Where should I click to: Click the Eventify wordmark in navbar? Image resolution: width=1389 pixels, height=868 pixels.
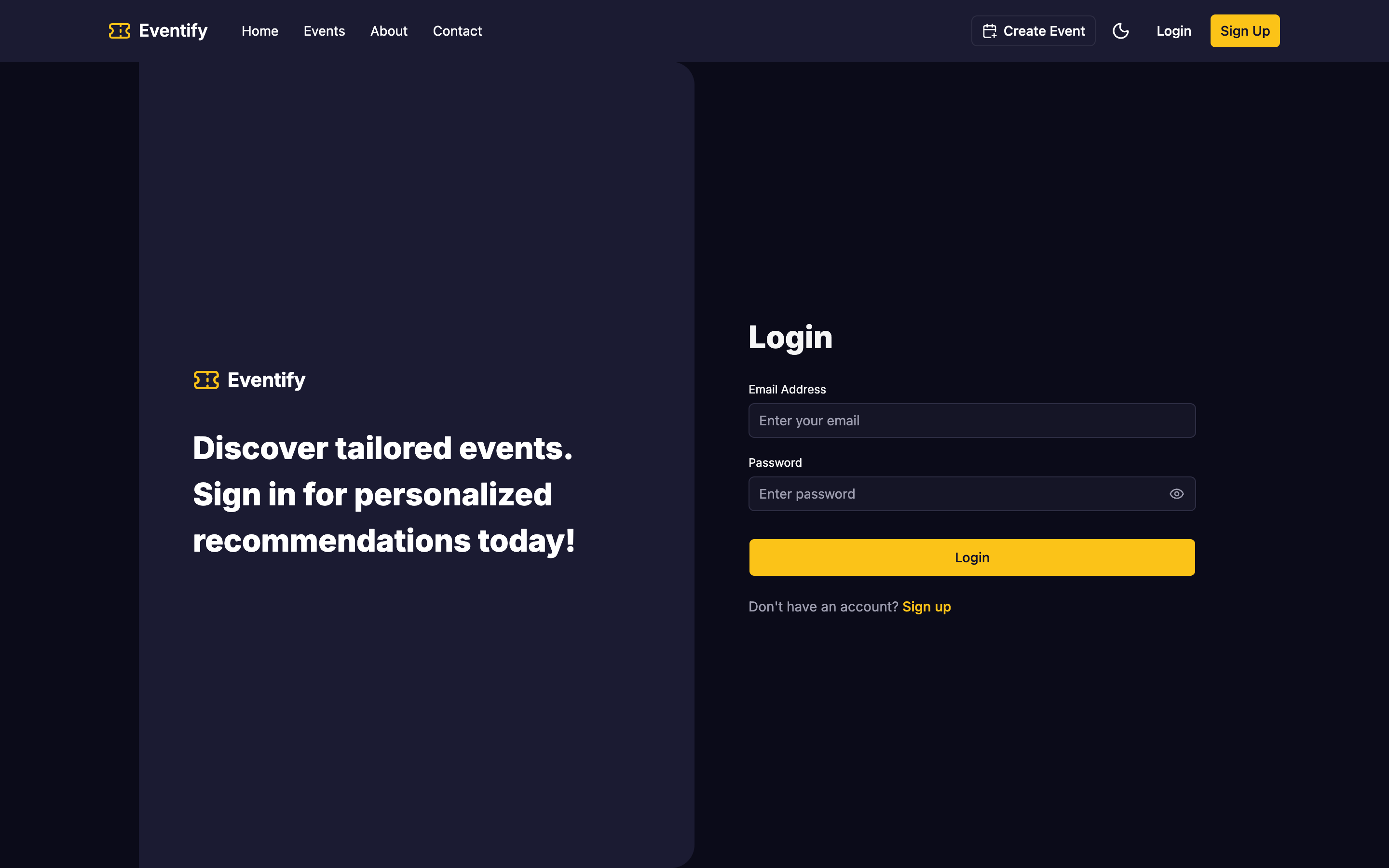(173, 31)
